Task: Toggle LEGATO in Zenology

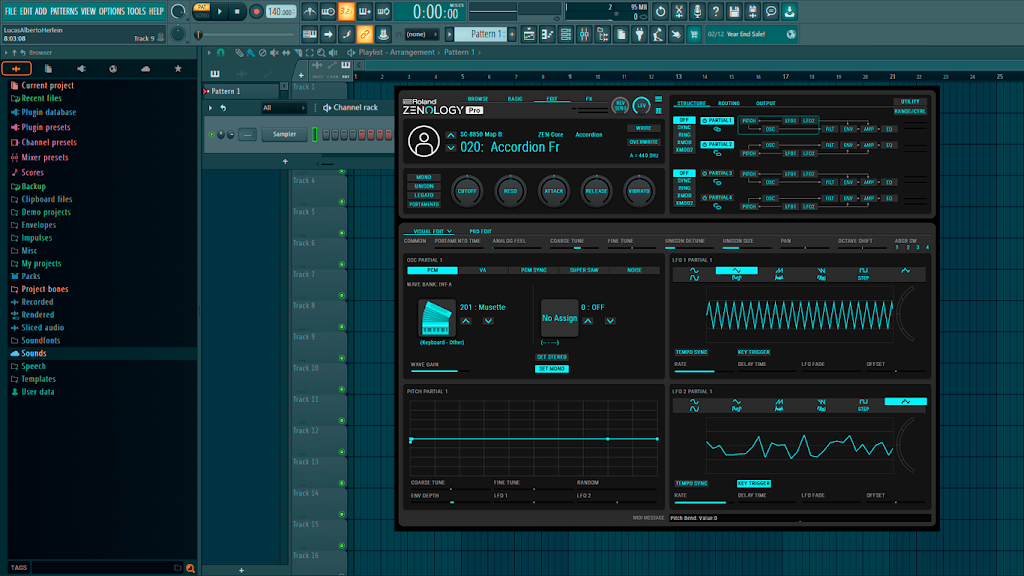Action: (424, 195)
